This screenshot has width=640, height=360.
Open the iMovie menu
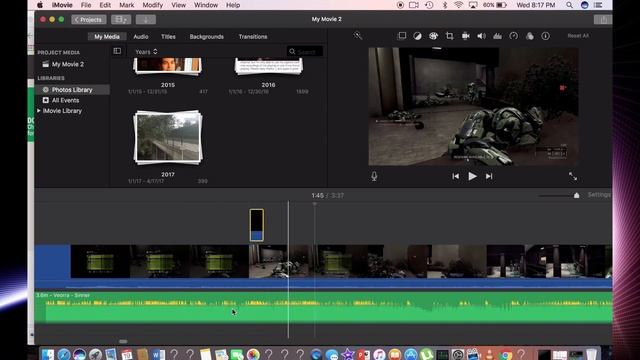[x=62, y=5]
